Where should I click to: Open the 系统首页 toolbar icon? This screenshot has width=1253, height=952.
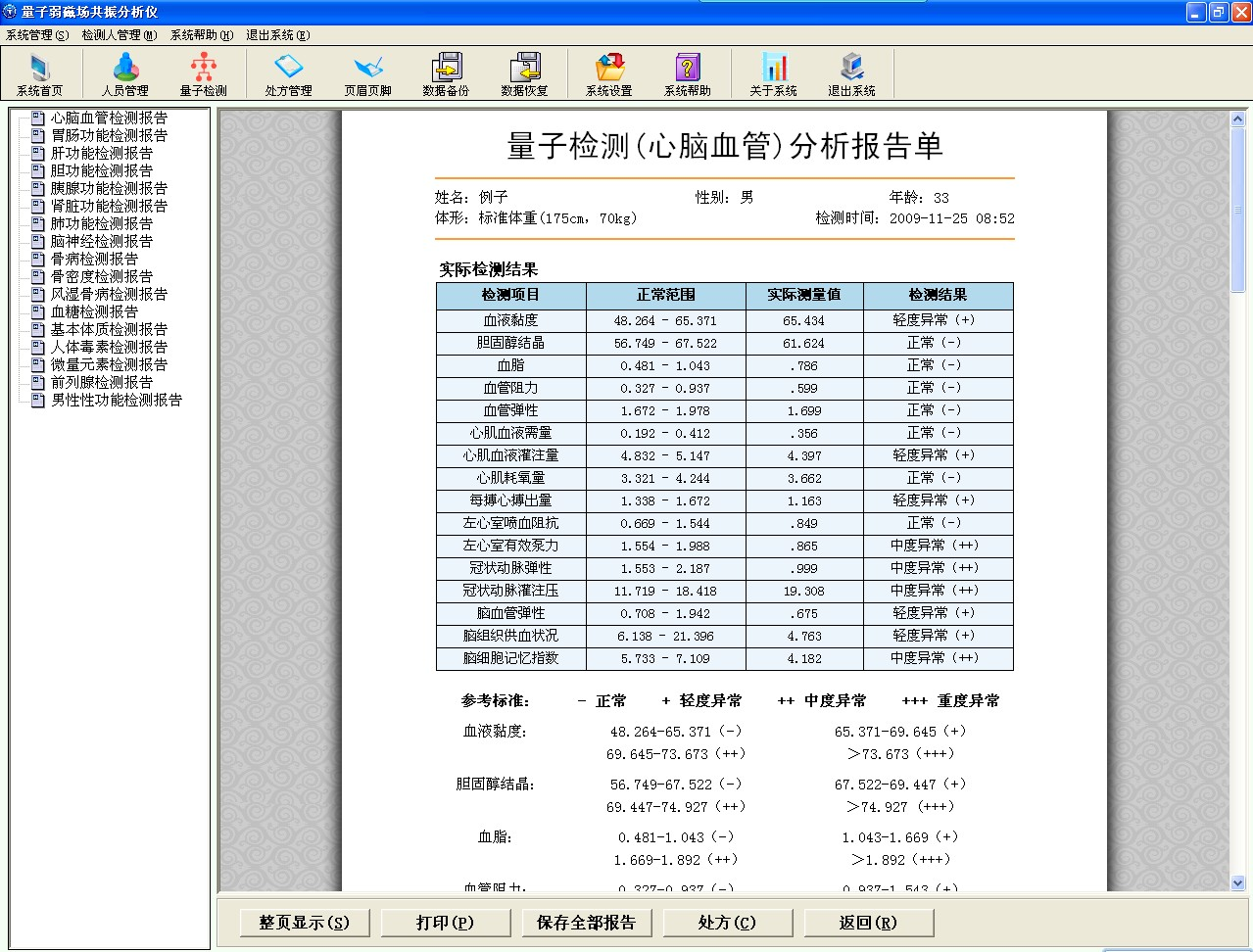point(39,73)
